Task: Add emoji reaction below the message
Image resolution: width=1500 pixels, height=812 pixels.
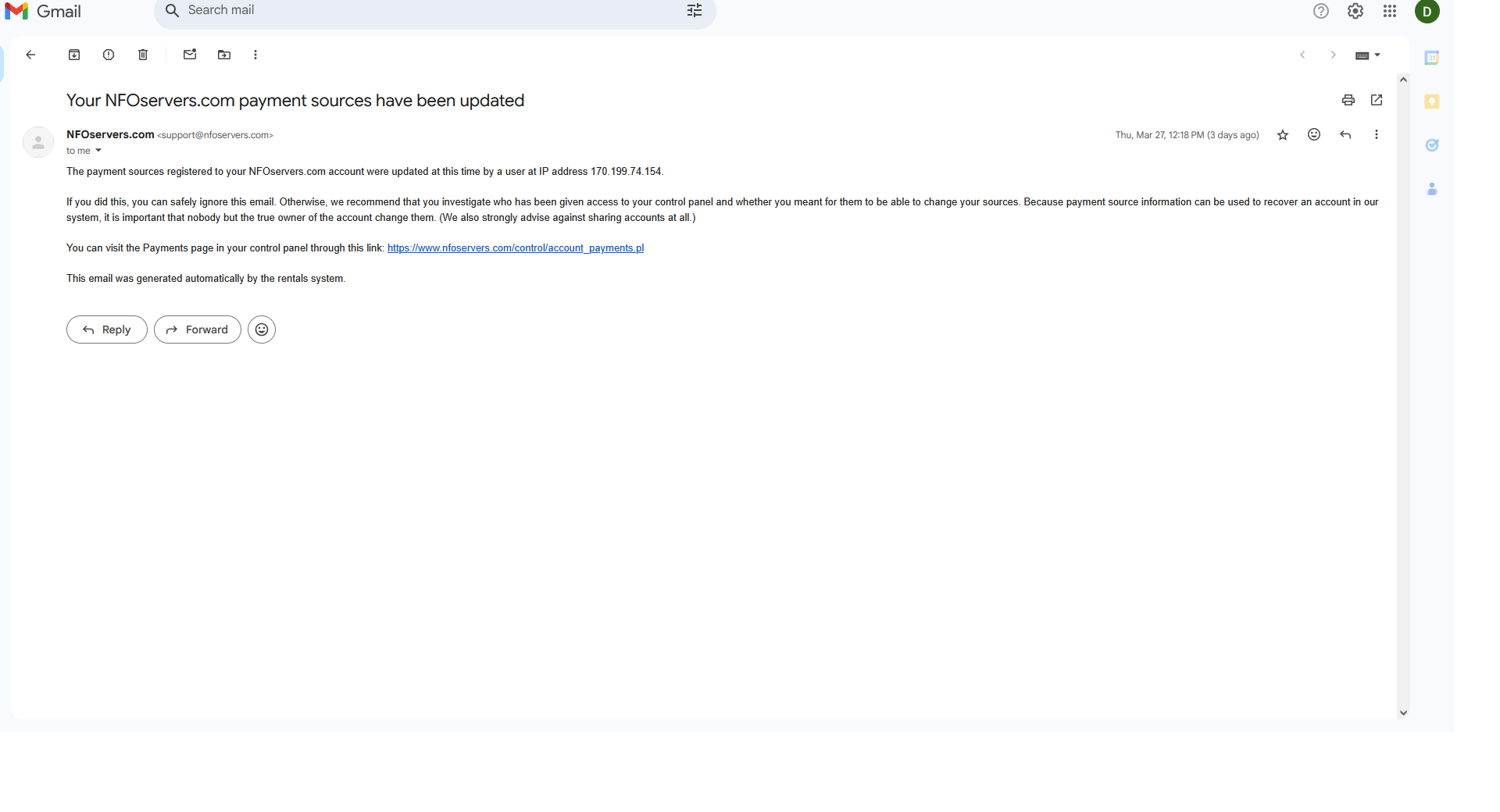Action: point(262,329)
